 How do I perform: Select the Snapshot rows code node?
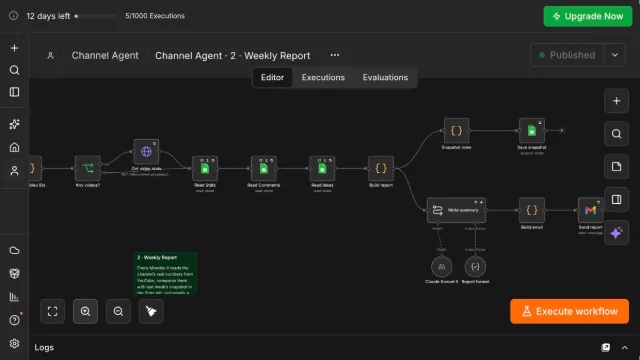456,131
